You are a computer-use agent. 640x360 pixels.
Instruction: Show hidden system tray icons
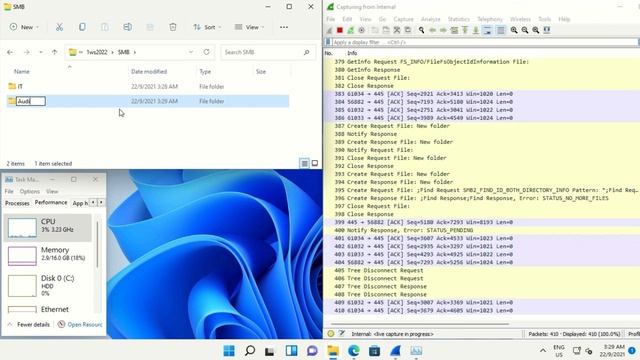pos(543,351)
